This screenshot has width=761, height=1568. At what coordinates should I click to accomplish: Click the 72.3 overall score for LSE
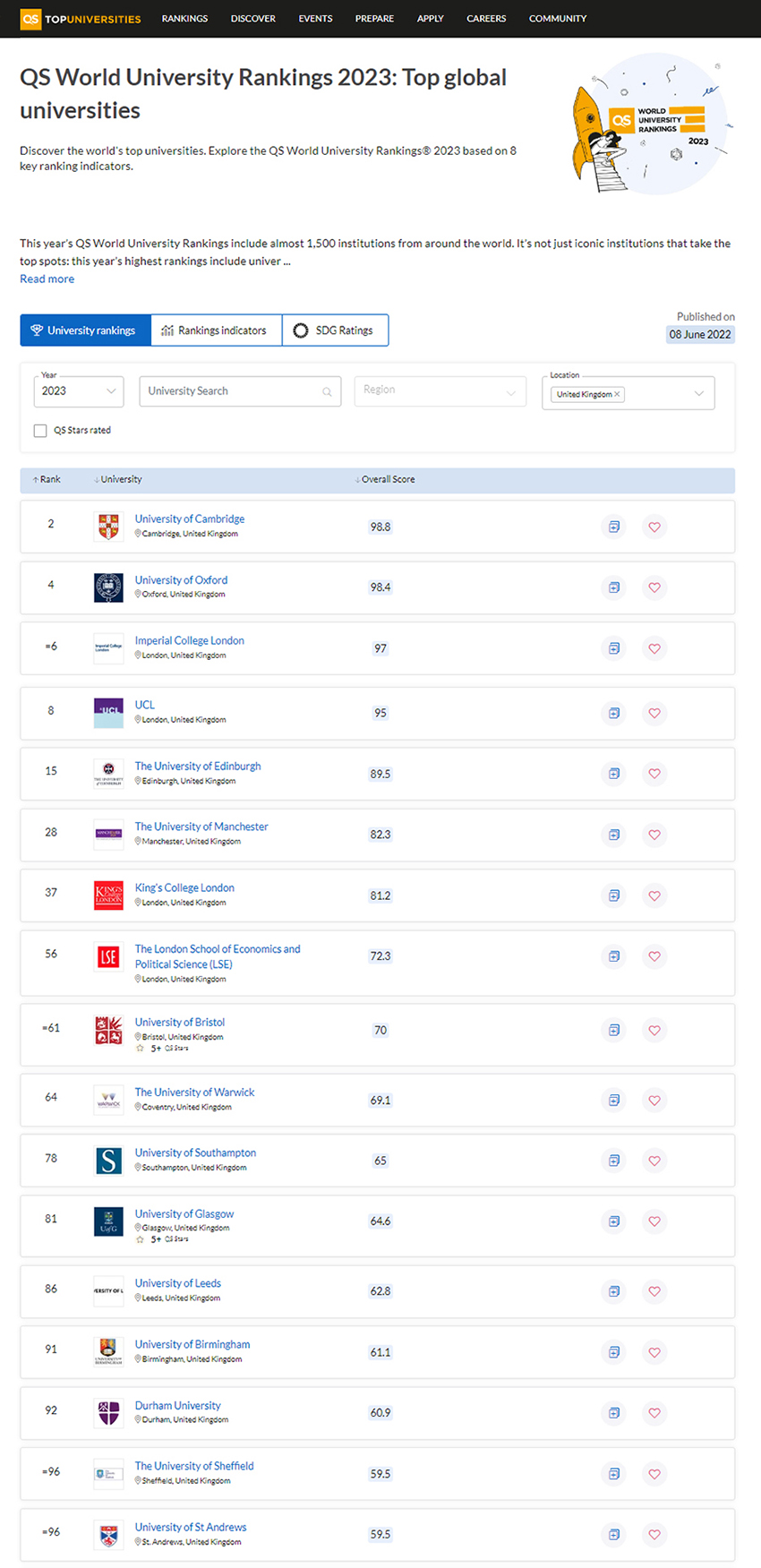click(380, 956)
